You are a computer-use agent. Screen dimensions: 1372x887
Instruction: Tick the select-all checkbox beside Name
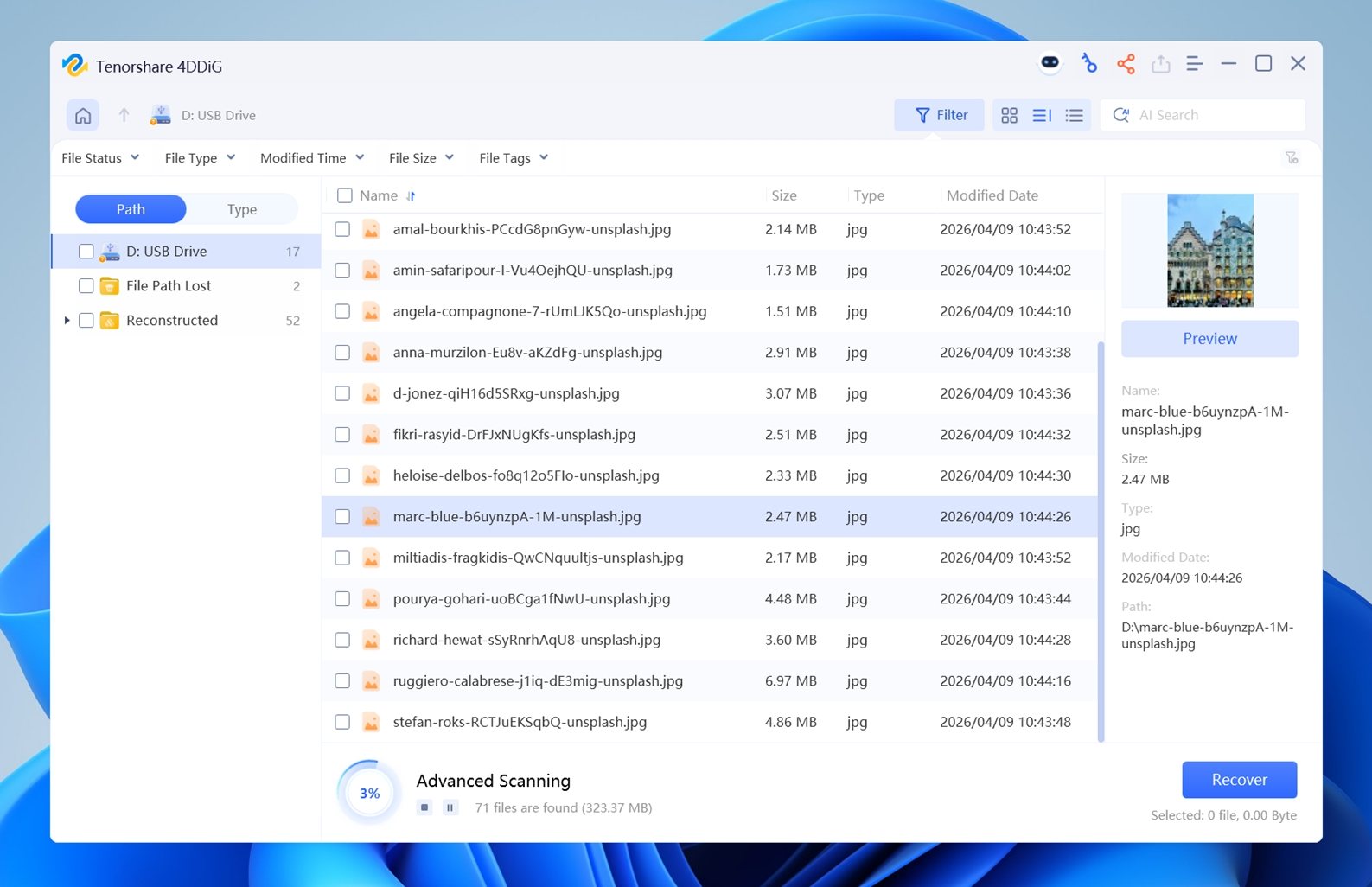click(x=345, y=195)
